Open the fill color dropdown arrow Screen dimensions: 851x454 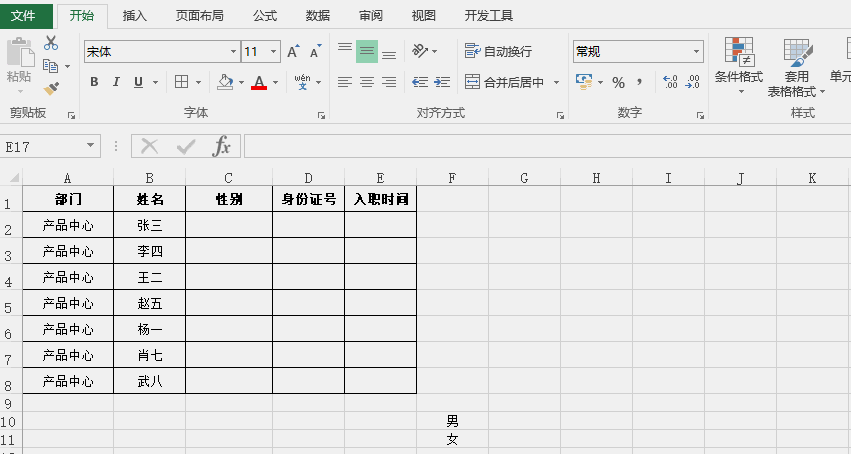pyautogui.click(x=241, y=82)
